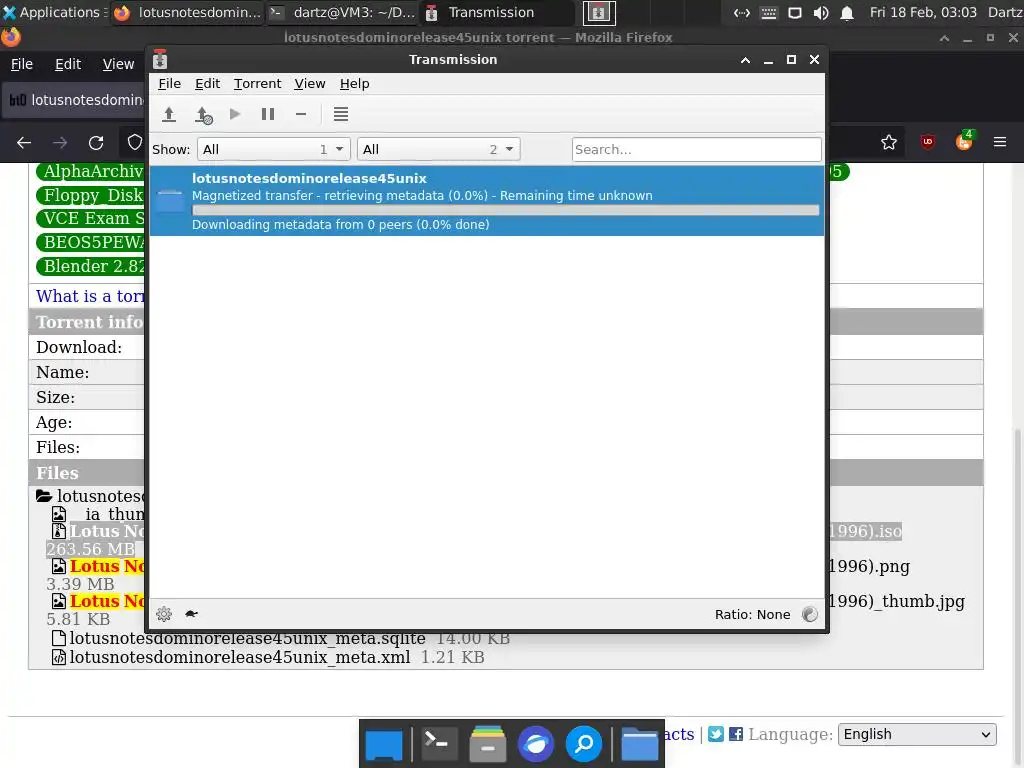
Task: Collapse the lotusnotes folder in Files tree
Action: point(44,496)
